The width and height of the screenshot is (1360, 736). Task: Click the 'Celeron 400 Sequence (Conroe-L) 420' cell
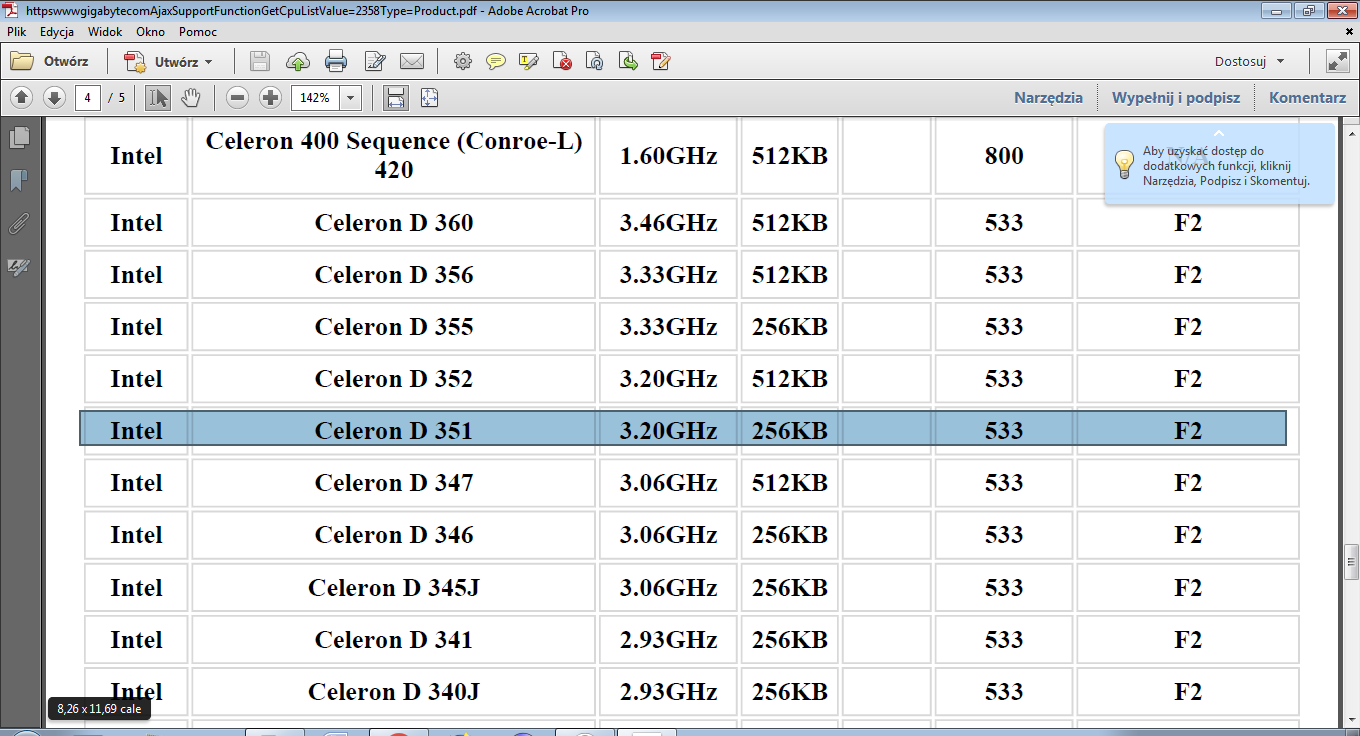394,156
